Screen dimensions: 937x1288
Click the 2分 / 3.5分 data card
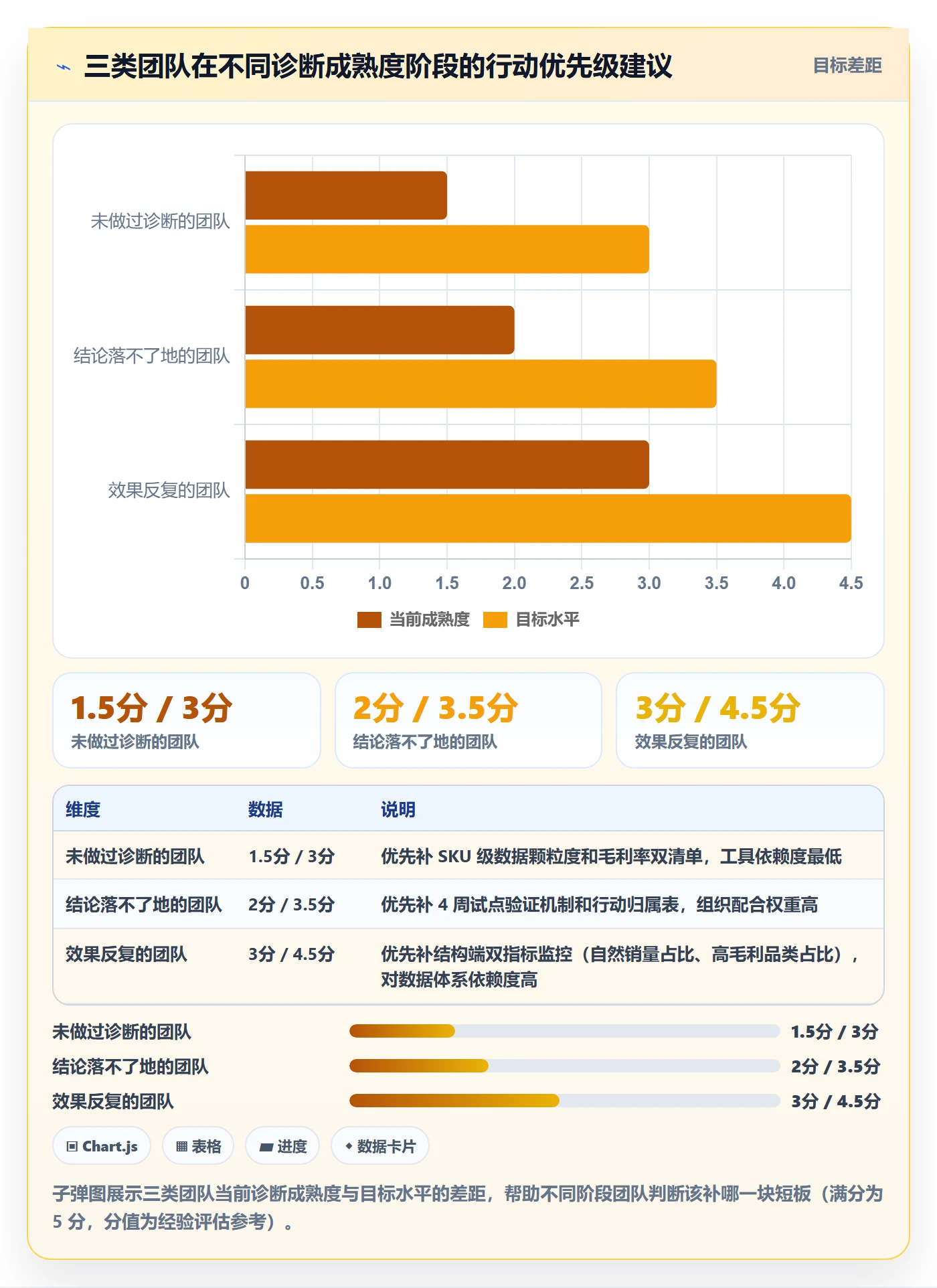(468, 720)
